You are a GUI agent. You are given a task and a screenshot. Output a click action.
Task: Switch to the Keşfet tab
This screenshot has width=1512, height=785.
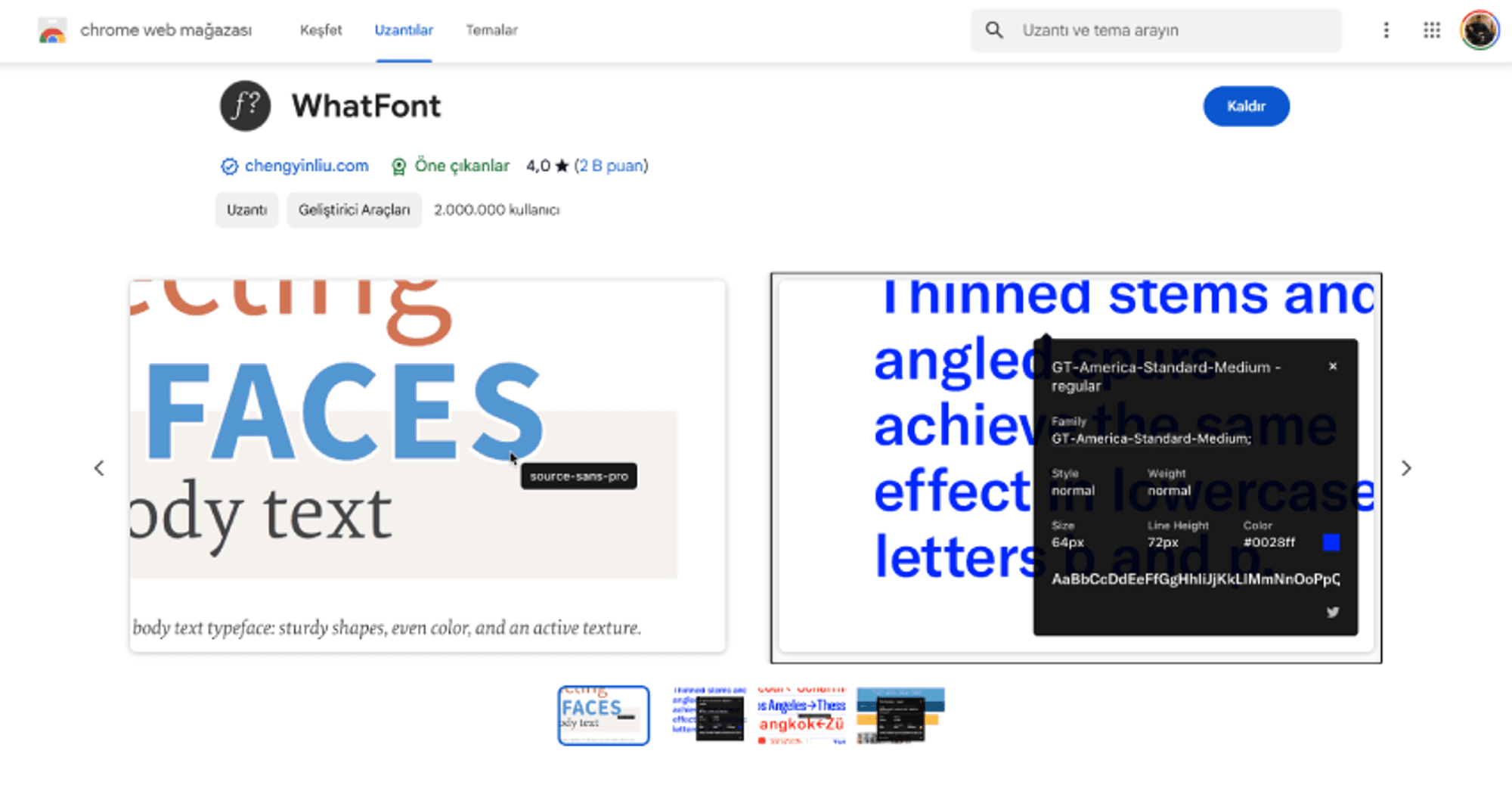tap(321, 30)
